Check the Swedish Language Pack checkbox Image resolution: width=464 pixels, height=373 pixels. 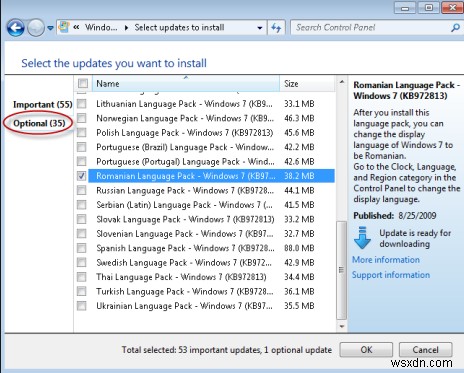[81, 263]
